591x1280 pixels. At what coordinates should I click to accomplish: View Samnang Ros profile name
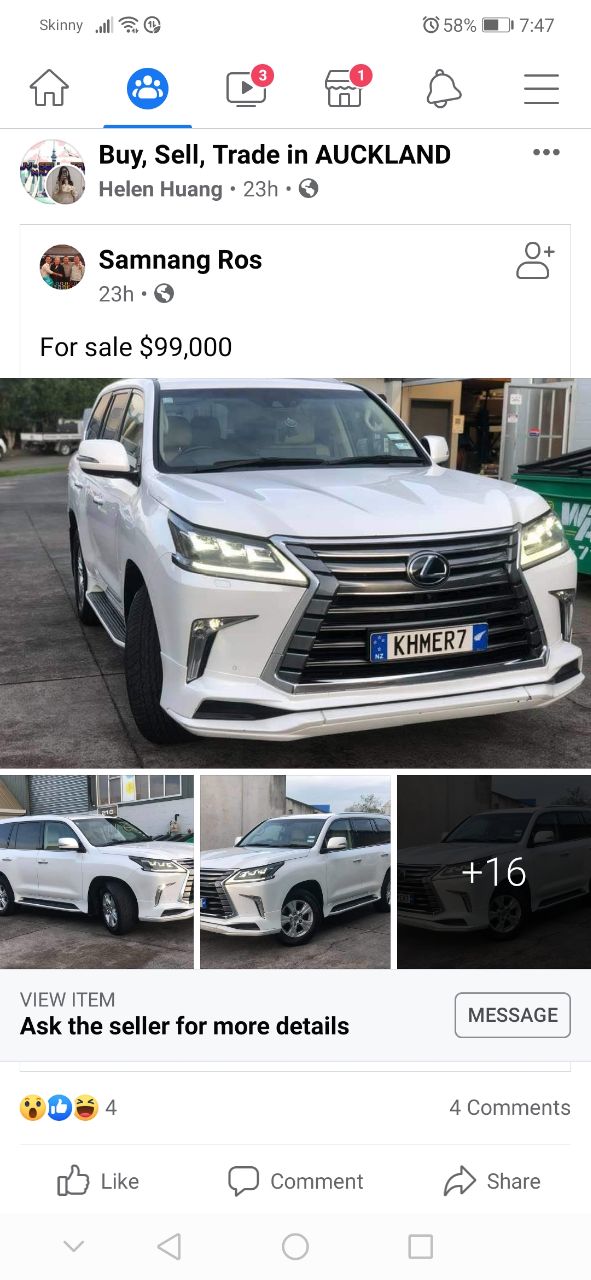coord(180,260)
